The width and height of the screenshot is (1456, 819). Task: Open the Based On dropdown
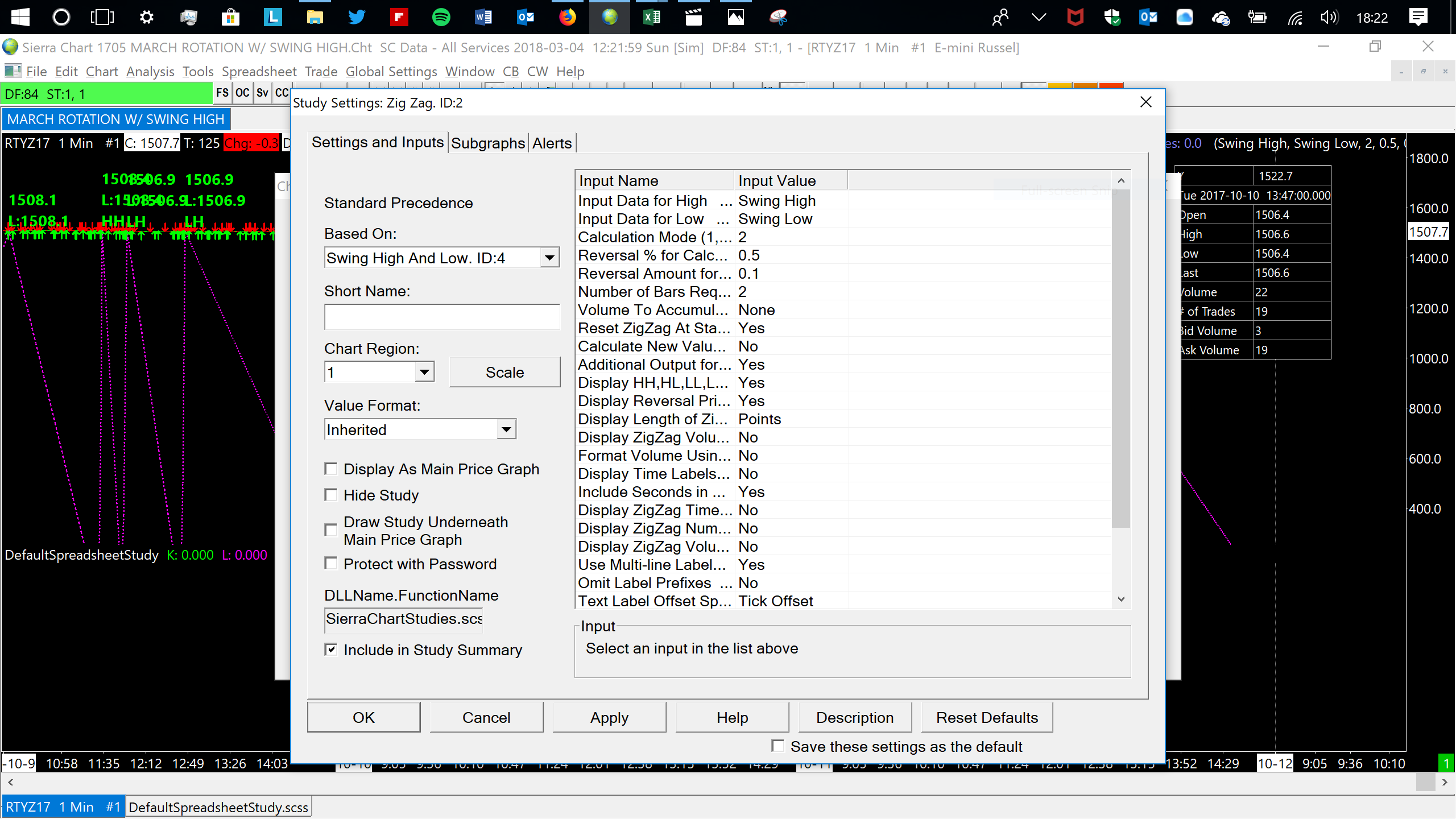tap(549, 258)
